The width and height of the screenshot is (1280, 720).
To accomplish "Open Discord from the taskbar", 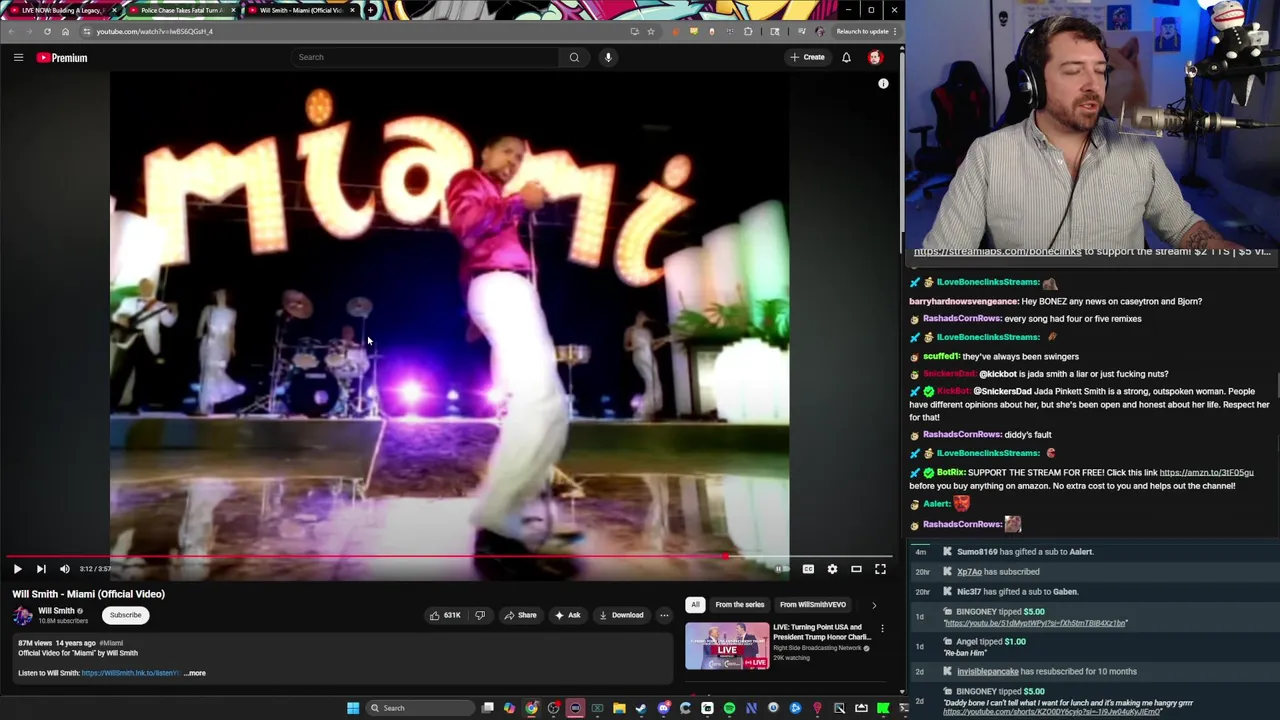I will 663,708.
